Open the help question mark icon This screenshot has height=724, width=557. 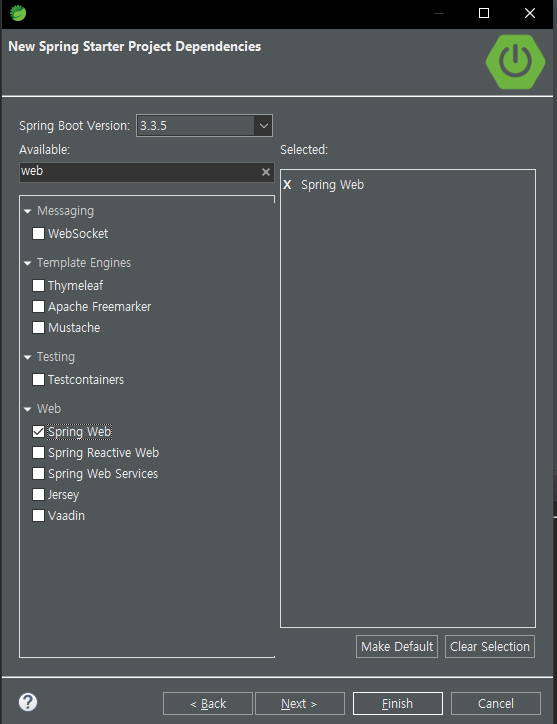tap(28, 702)
